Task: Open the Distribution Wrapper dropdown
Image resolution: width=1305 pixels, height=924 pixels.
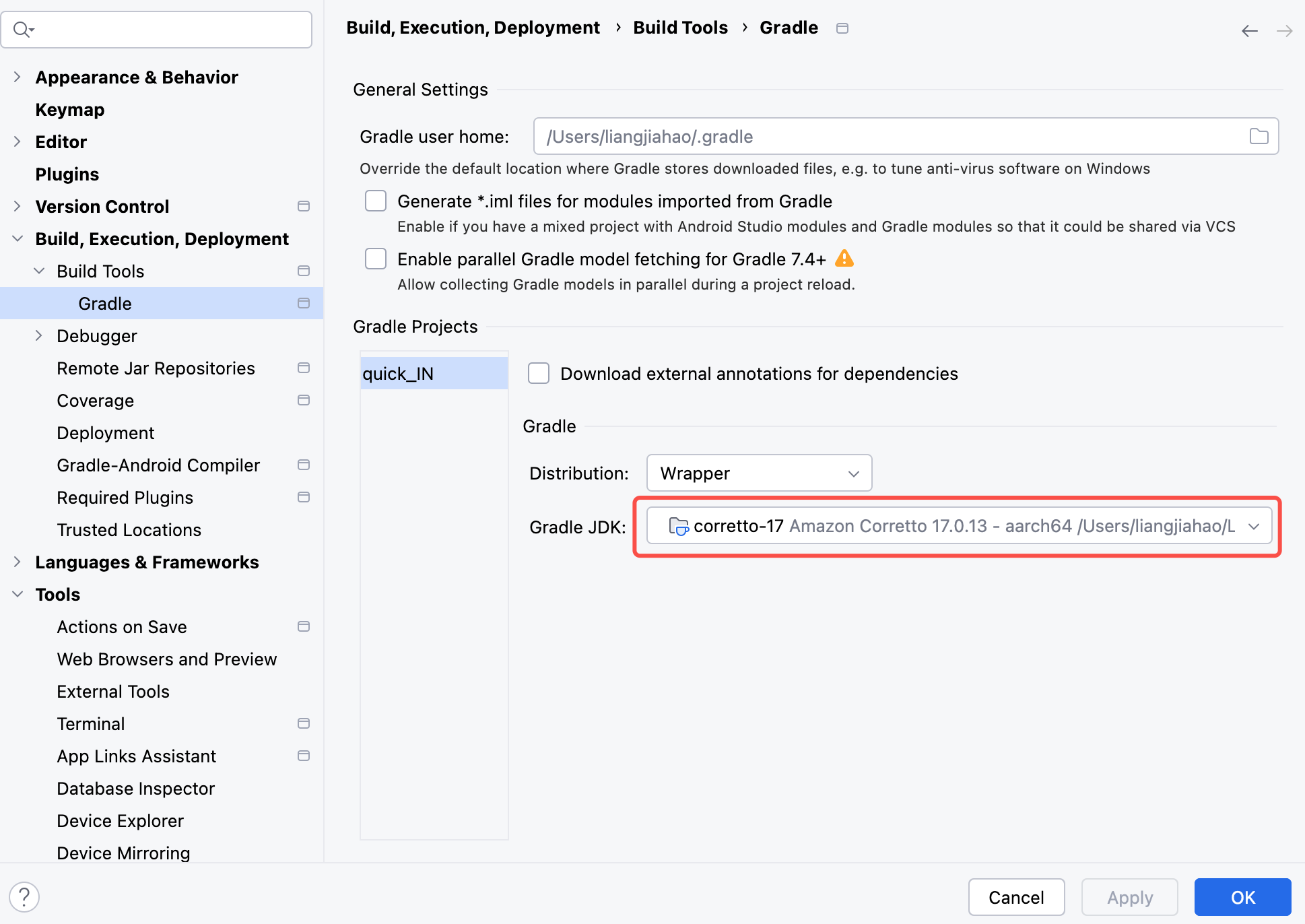Action: 759,473
